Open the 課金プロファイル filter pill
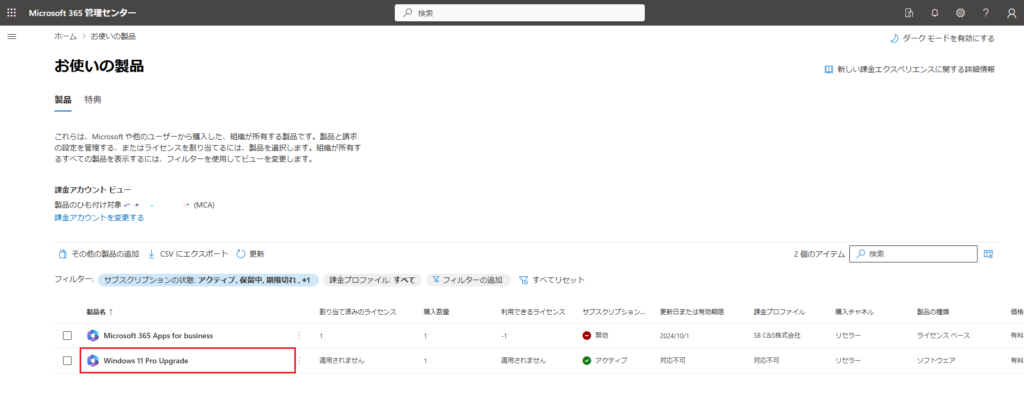 [372, 280]
